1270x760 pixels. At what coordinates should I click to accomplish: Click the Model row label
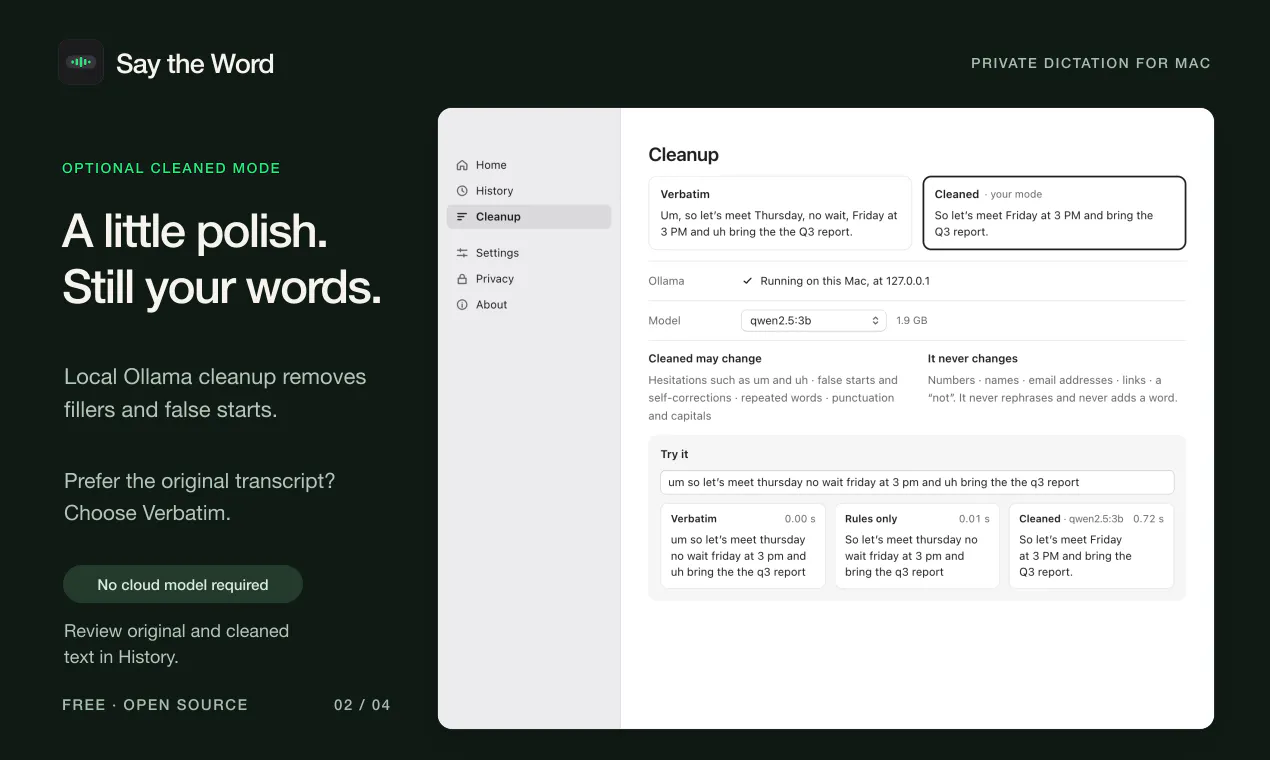coord(665,321)
